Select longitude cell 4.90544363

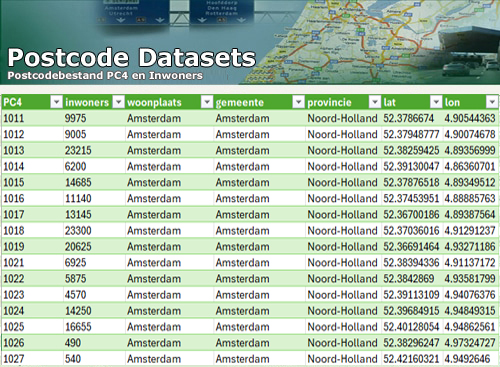point(470,118)
